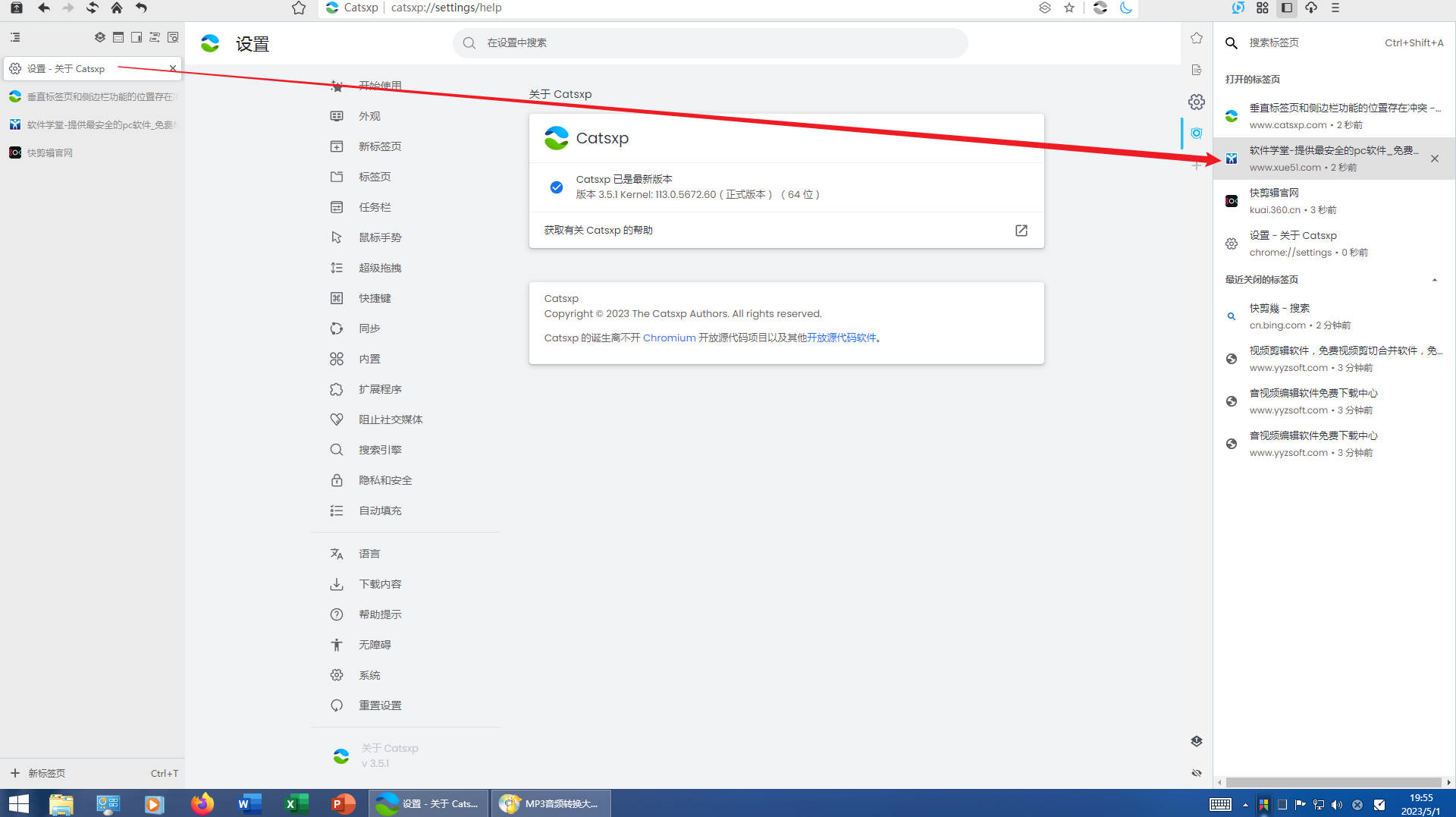The image size is (1456, 817).
Task: Switch to 软件学堂 vertical tab
Action: [92, 124]
